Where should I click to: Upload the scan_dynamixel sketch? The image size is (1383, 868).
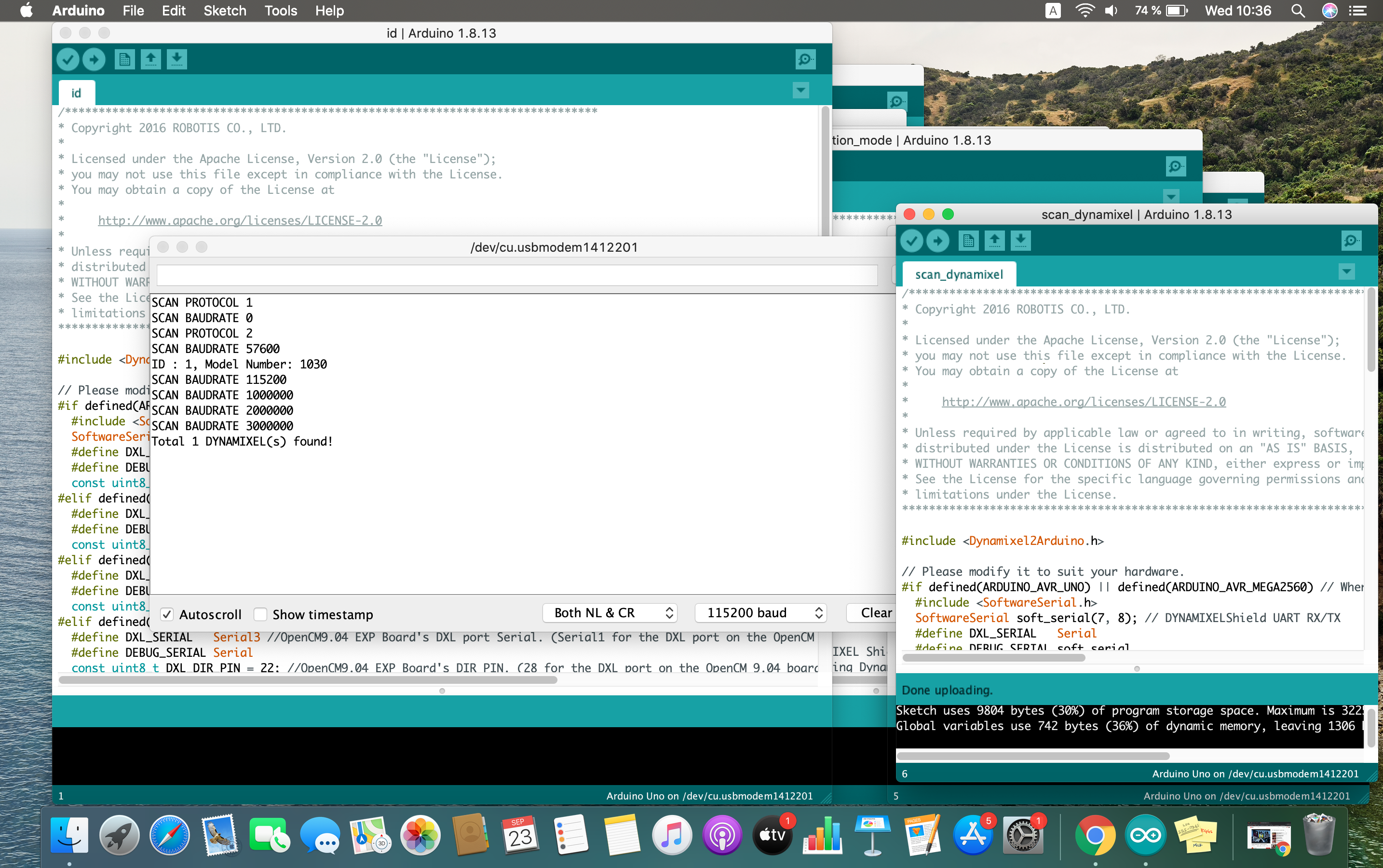pos(938,241)
